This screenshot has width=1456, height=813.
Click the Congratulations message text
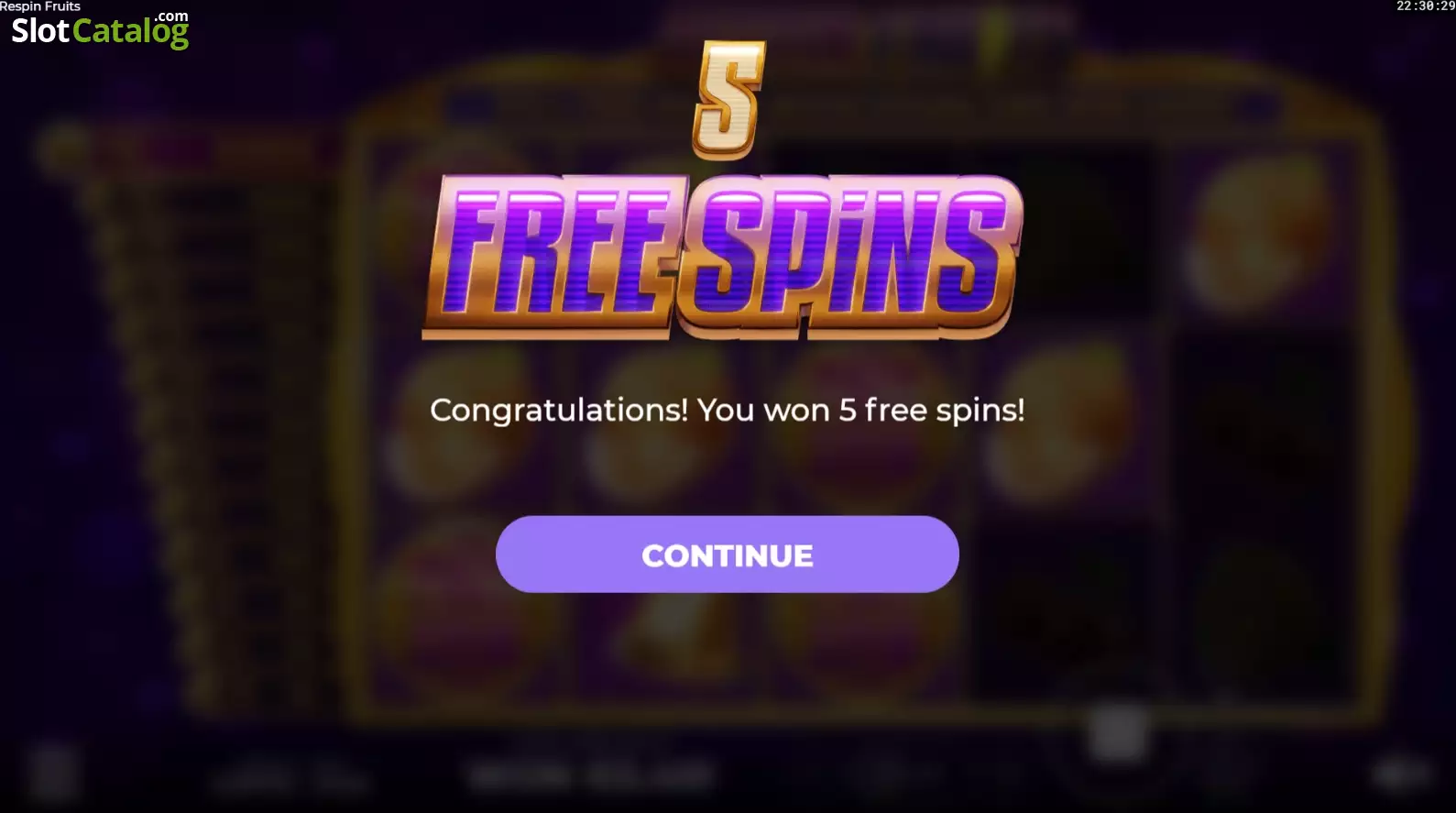coord(727,410)
